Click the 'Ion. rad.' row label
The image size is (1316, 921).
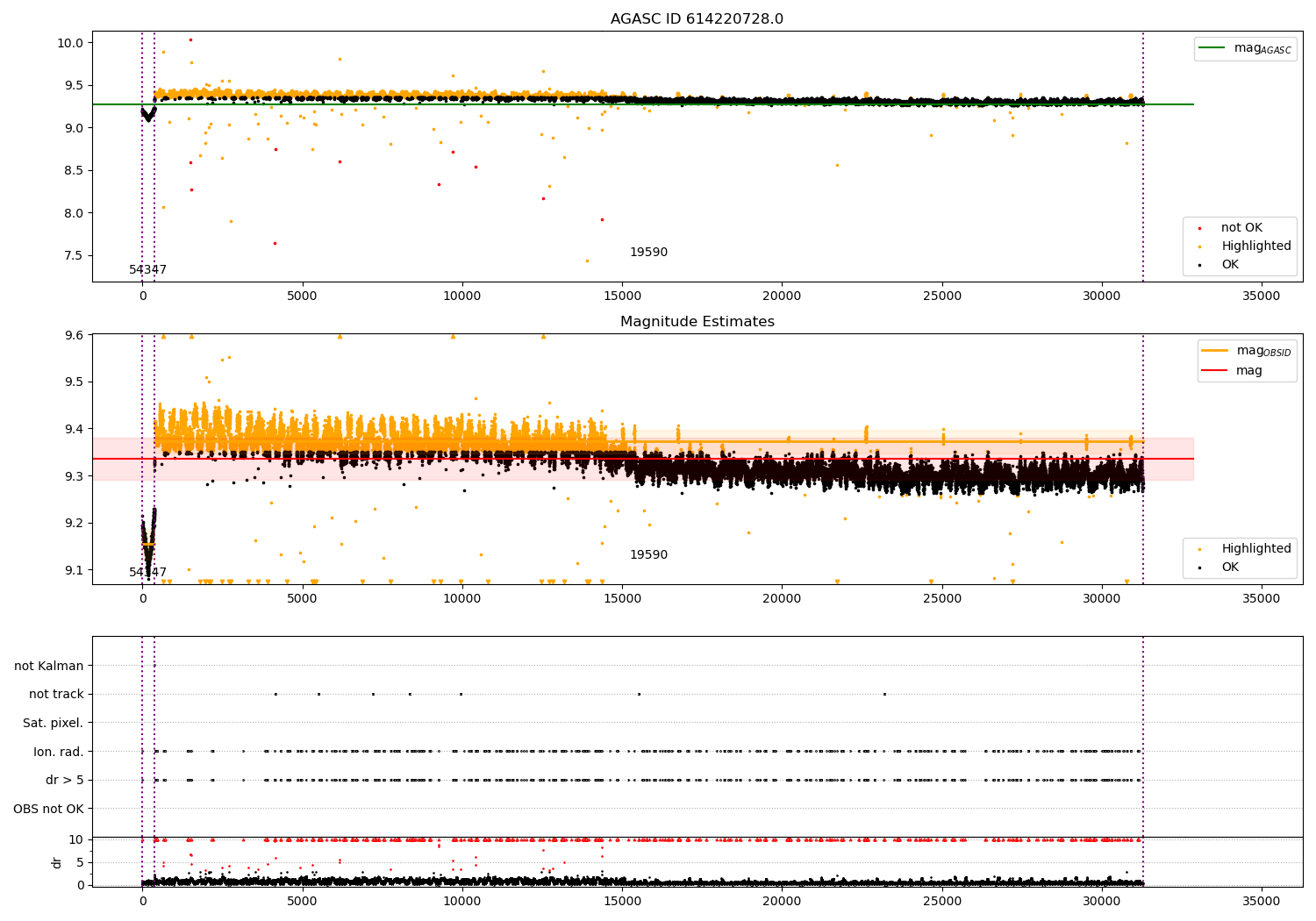click(x=59, y=753)
